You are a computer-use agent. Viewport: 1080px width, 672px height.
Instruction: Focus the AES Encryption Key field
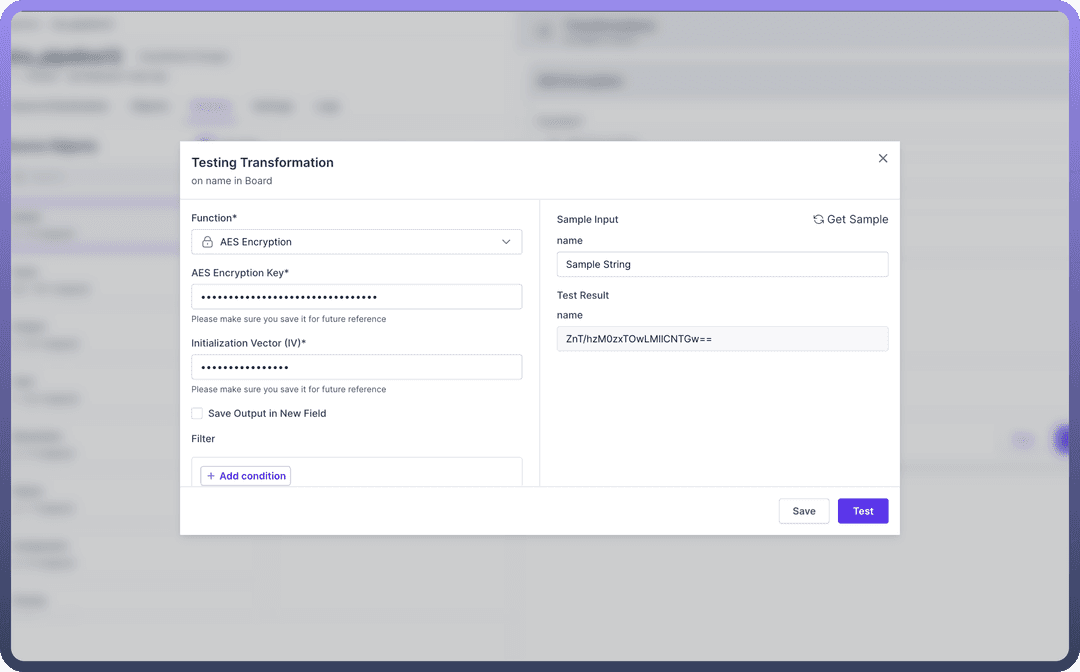[x=356, y=297]
